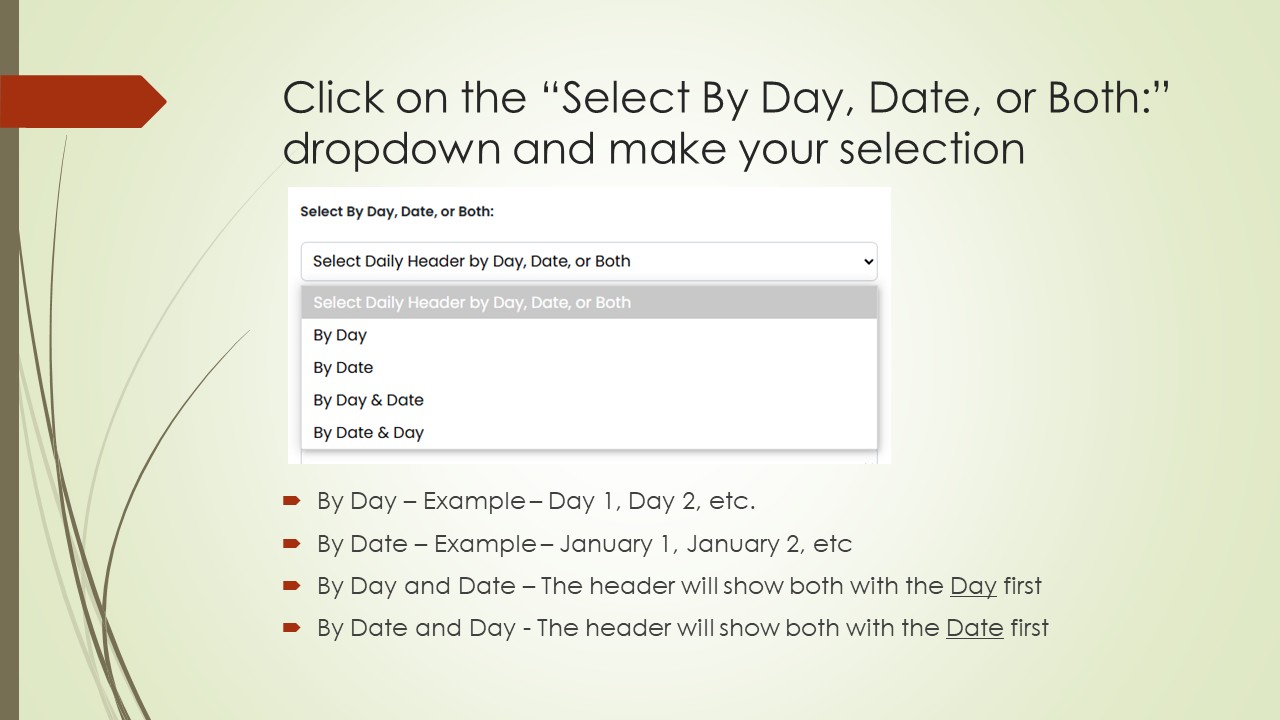Click bullet arrow beside "By Date and Day"
The width and height of the screenshot is (1280, 720).
291,627
